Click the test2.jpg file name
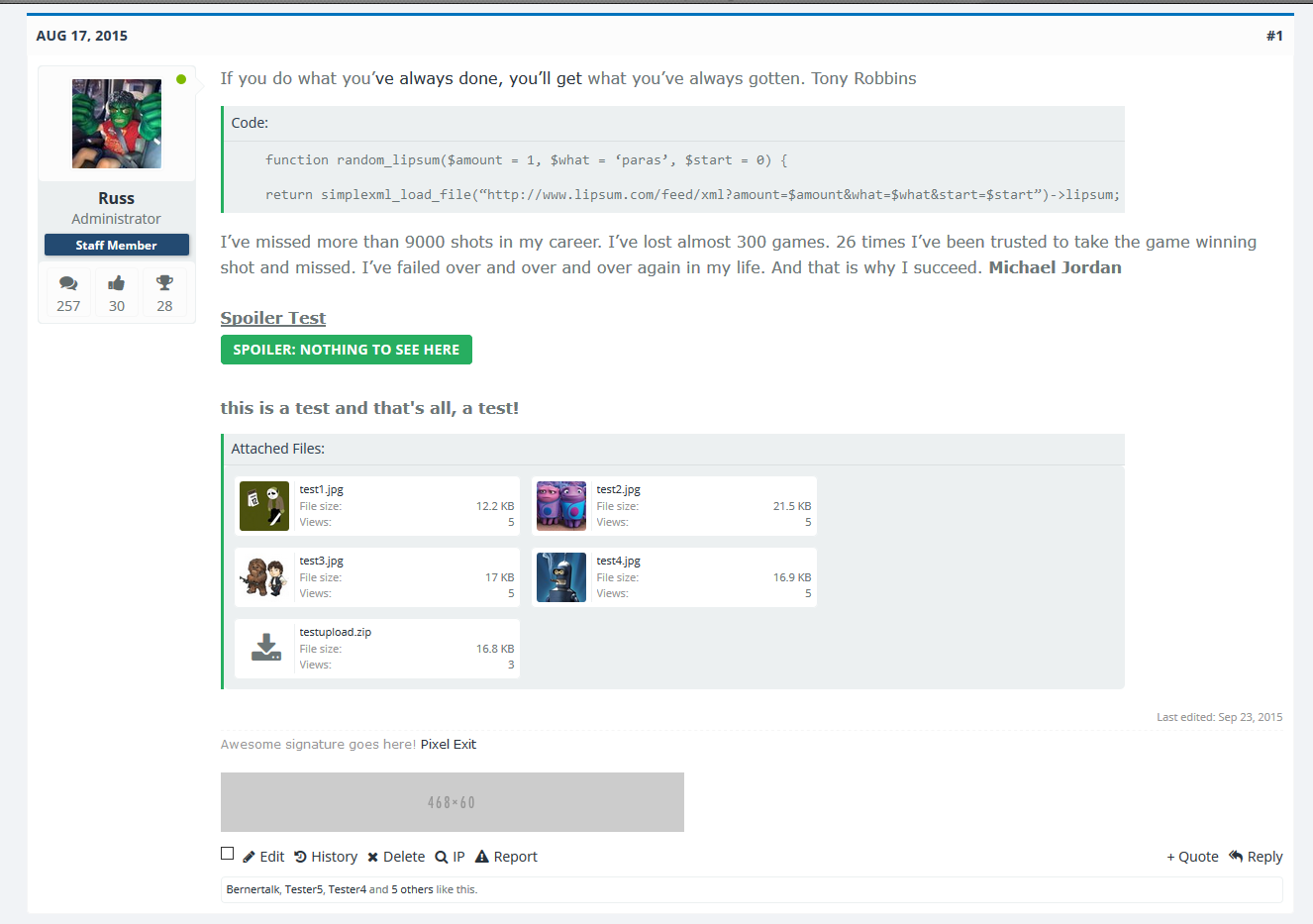This screenshot has width=1313, height=924. click(x=619, y=489)
